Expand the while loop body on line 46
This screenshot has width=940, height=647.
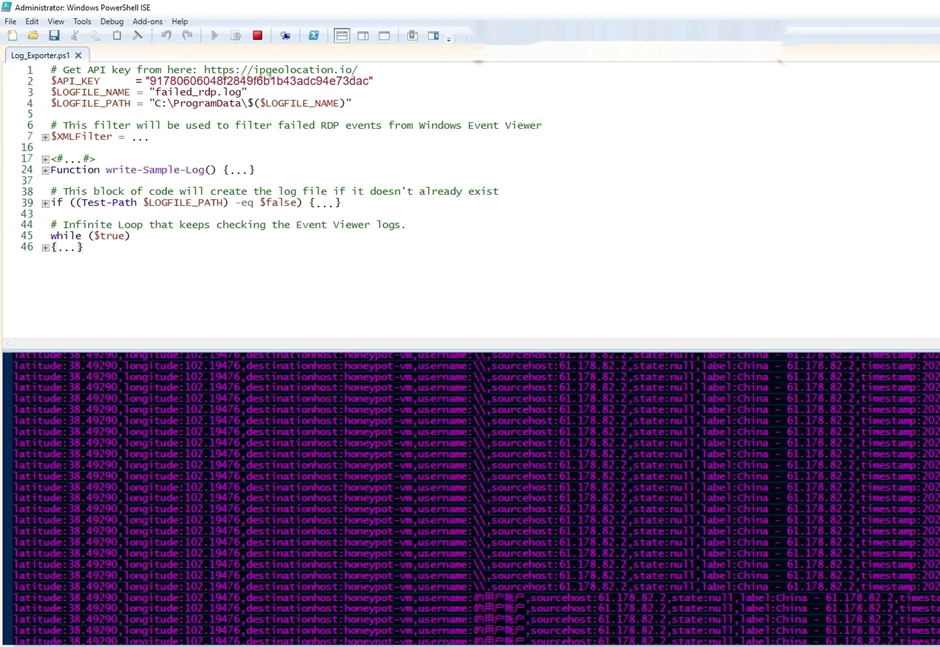[x=45, y=248]
